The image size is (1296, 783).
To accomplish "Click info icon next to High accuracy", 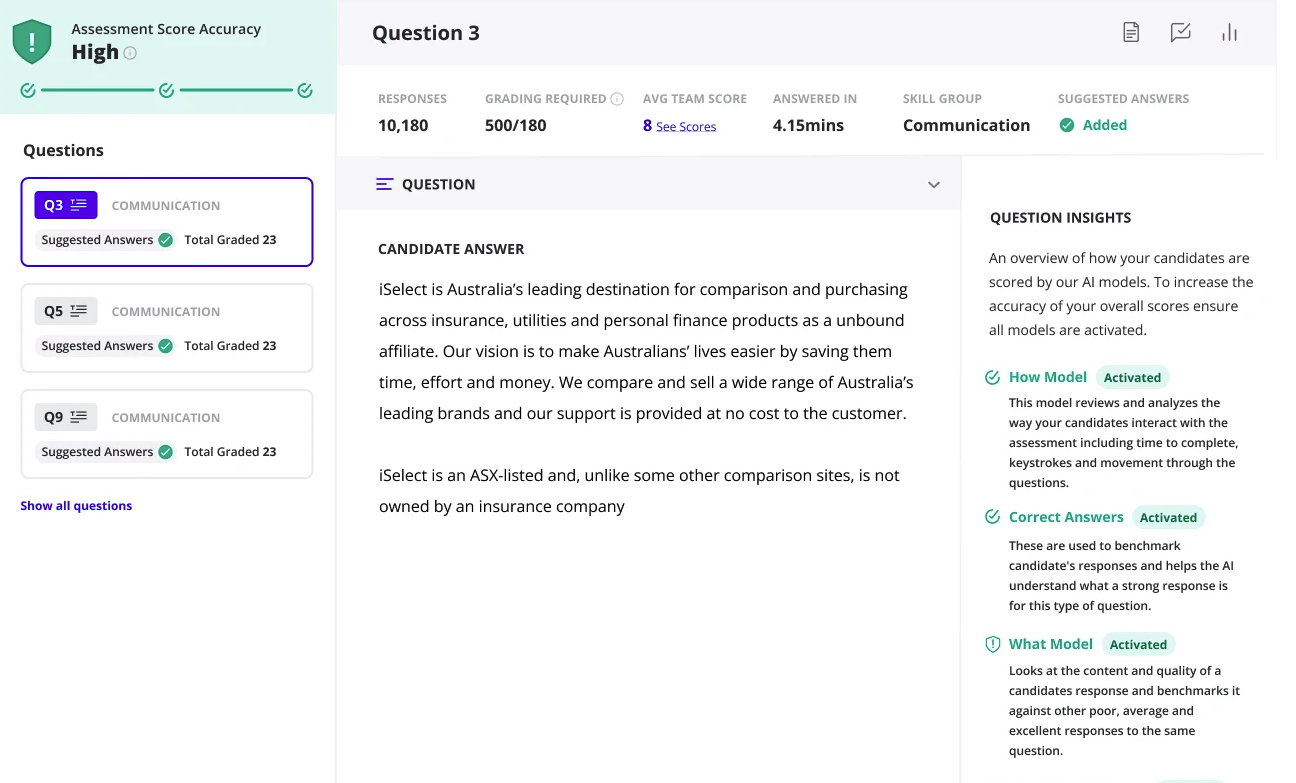I will tap(130, 53).
